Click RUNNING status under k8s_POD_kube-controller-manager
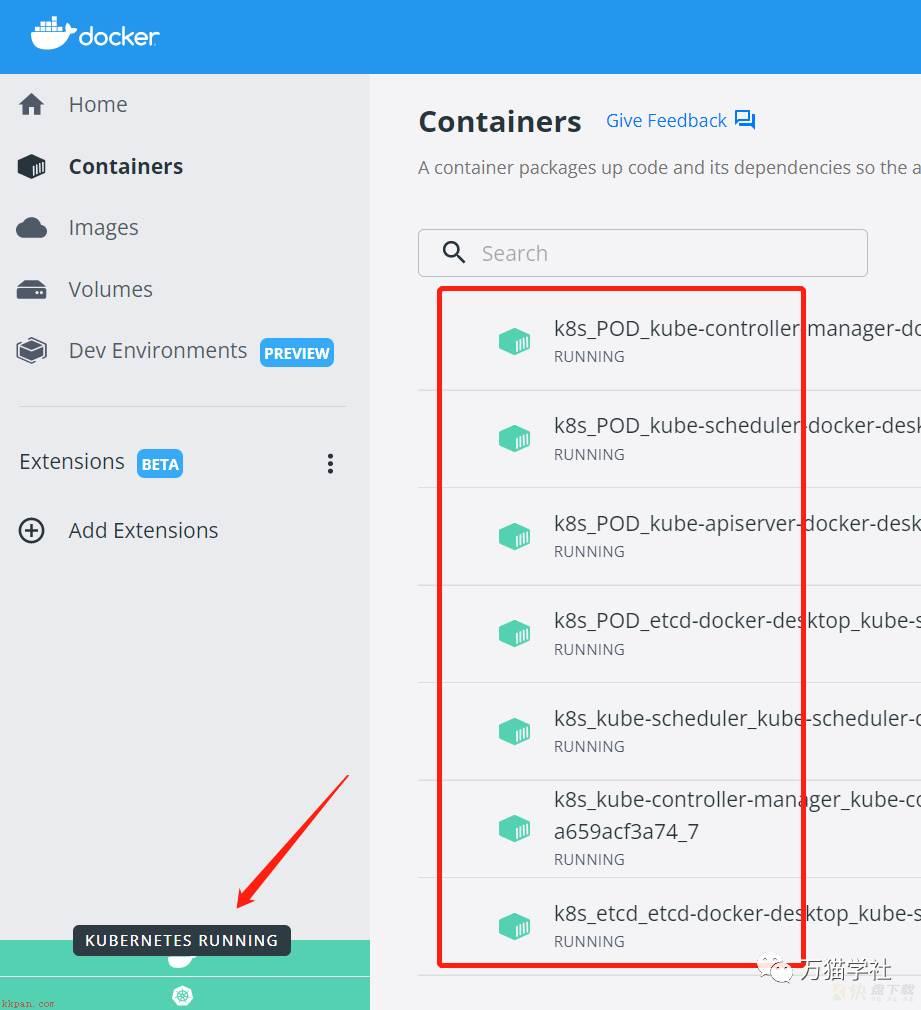The width and height of the screenshot is (921, 1010). tap(589, 357)
